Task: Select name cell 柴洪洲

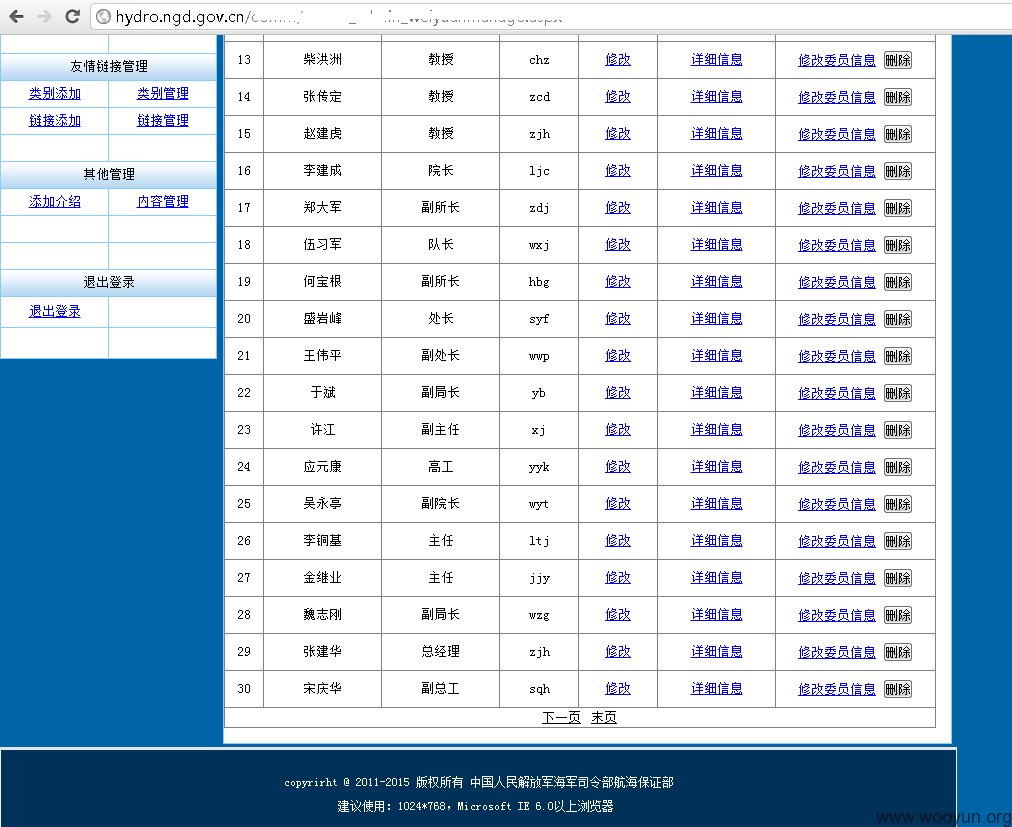Action: click(322, 59)
